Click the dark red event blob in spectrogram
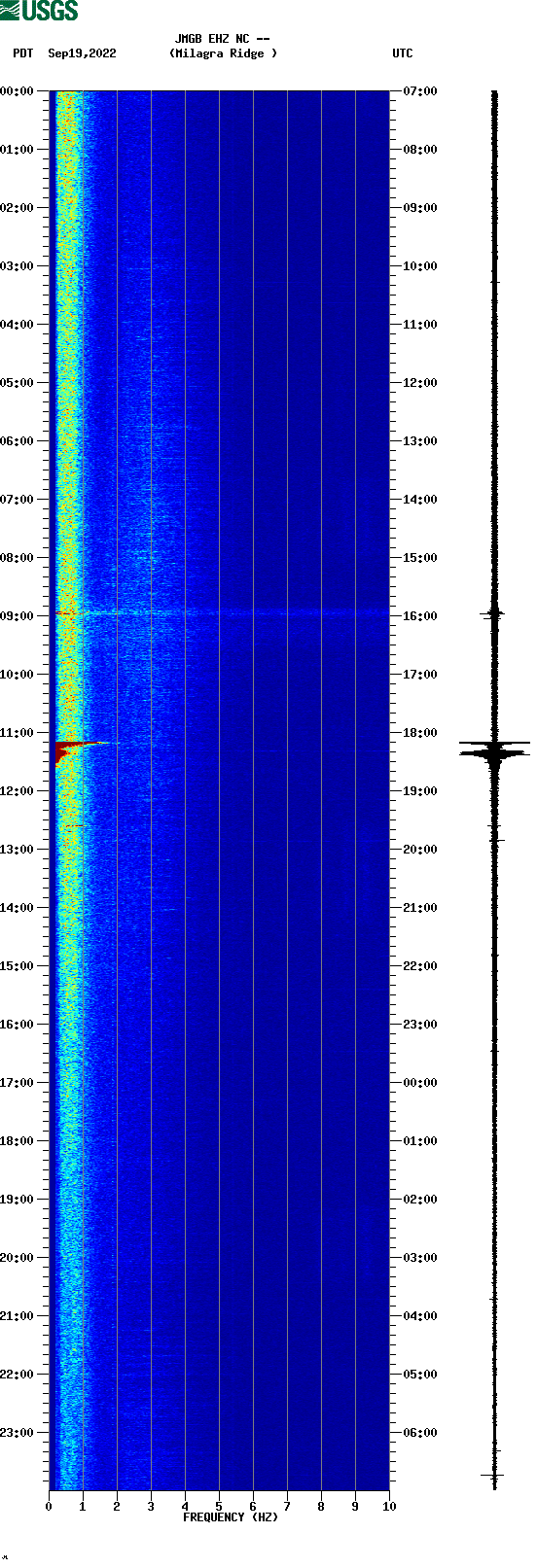The height and width of the screenshot is (1568, 537). (x=66, y=750)
